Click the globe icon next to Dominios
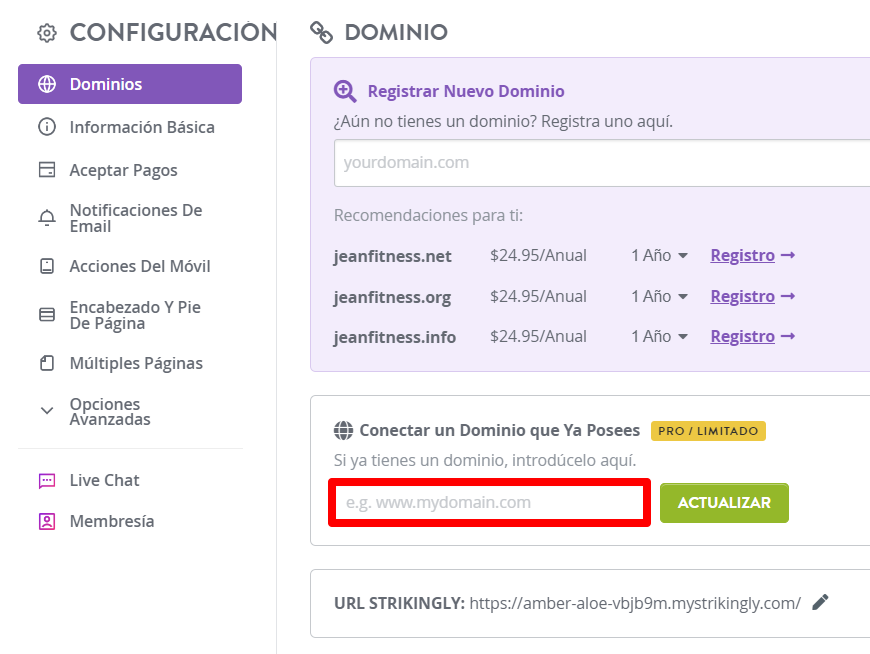The width and height of the screenshot is (870, 654). pos(47,84)
